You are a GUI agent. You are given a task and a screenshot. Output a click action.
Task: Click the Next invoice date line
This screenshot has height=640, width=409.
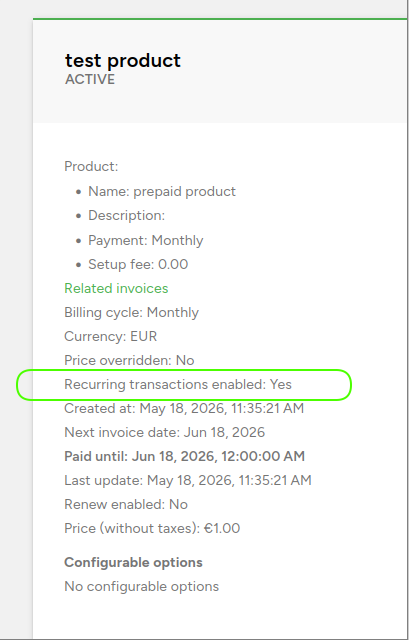coord(164,432)
